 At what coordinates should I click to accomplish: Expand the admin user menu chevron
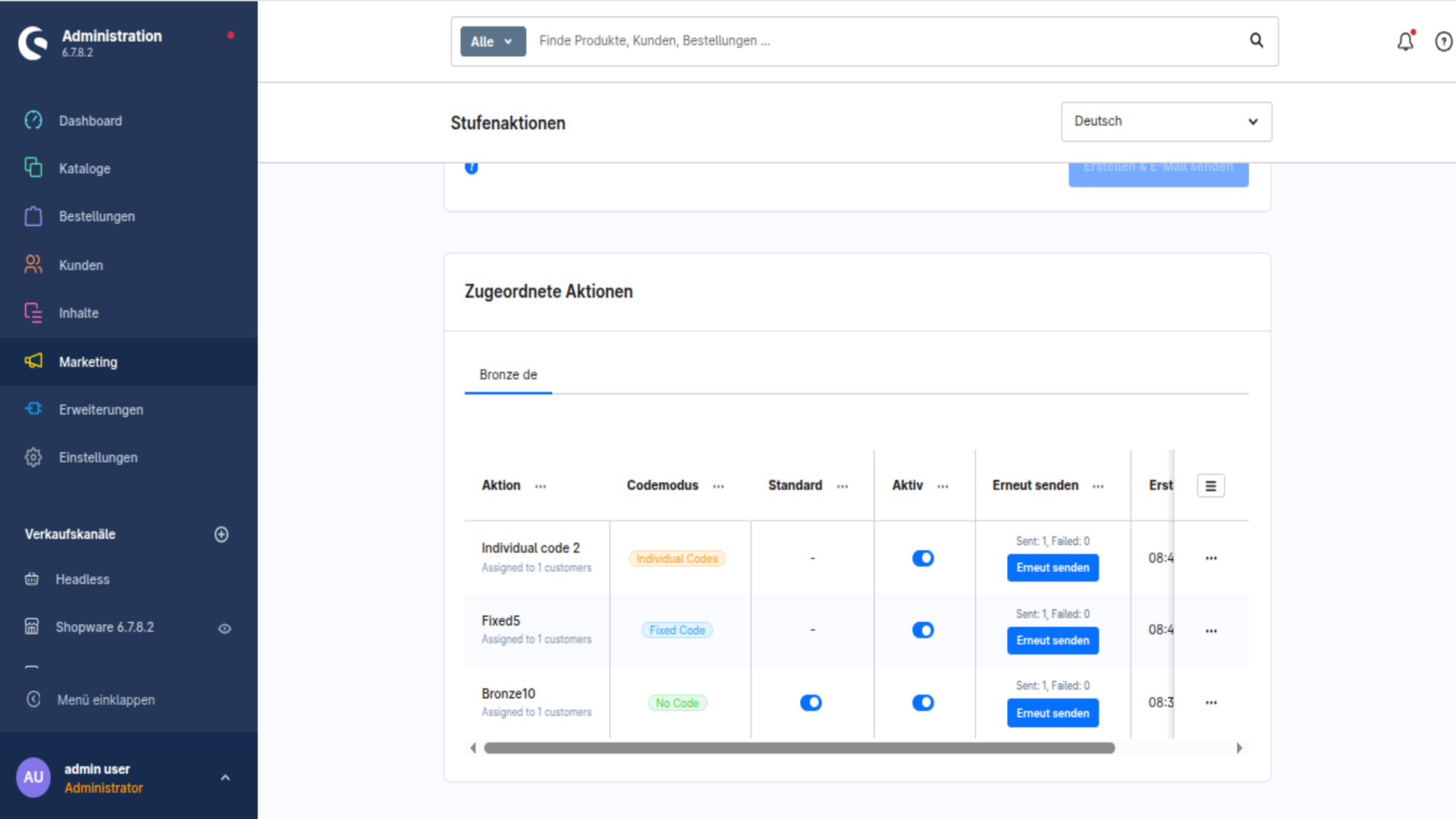225,777
